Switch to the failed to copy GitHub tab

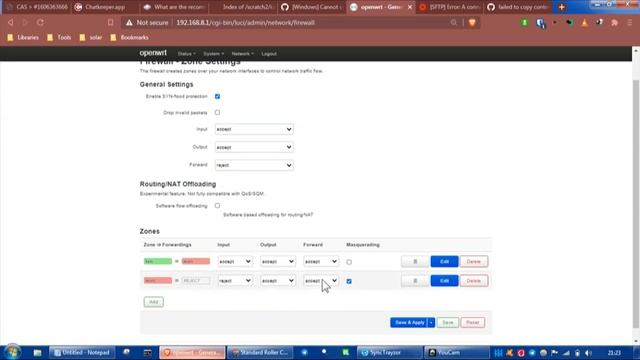coord(519,7)
